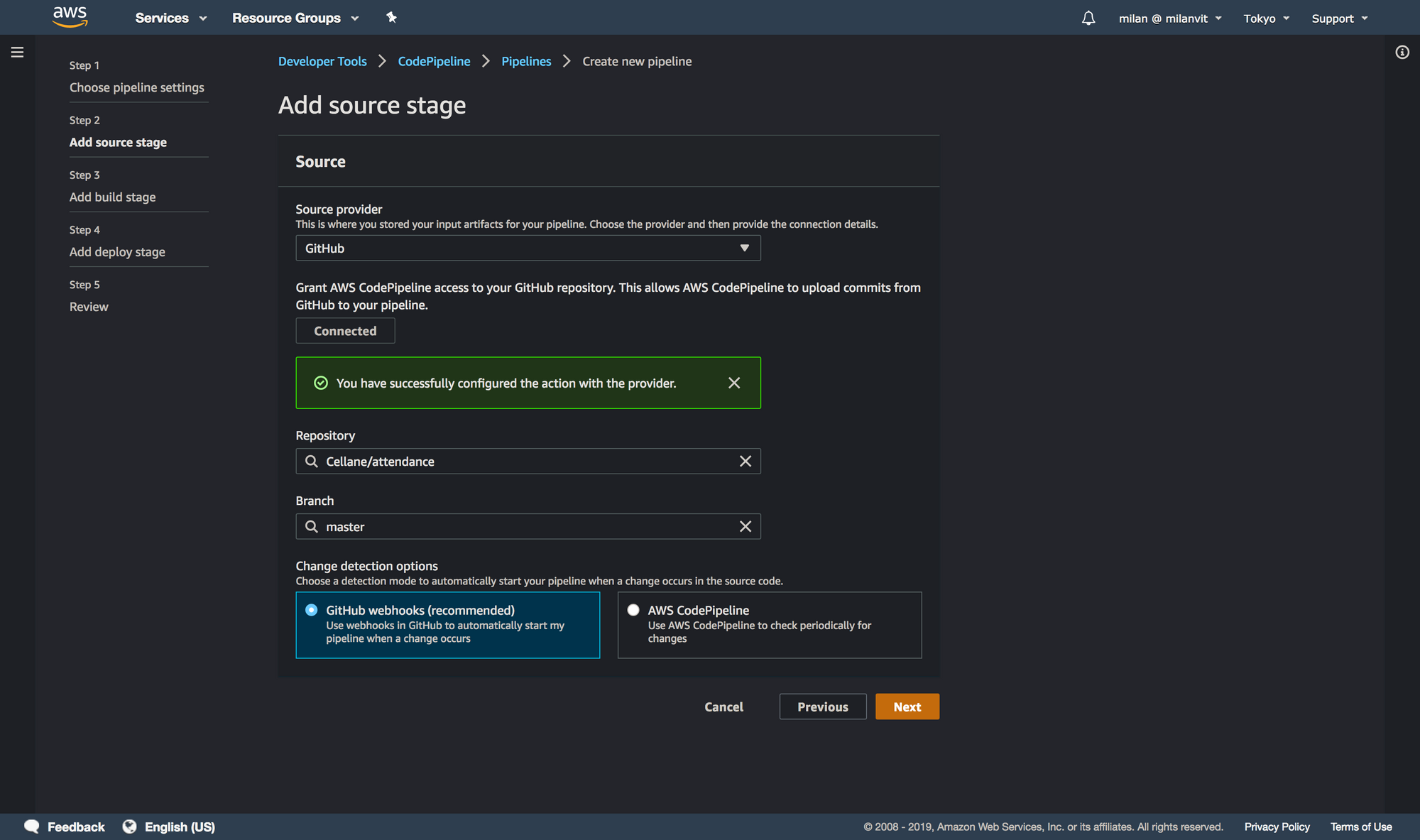Go to Step 1 Choose pipeline settings

[x=137, y=87]
